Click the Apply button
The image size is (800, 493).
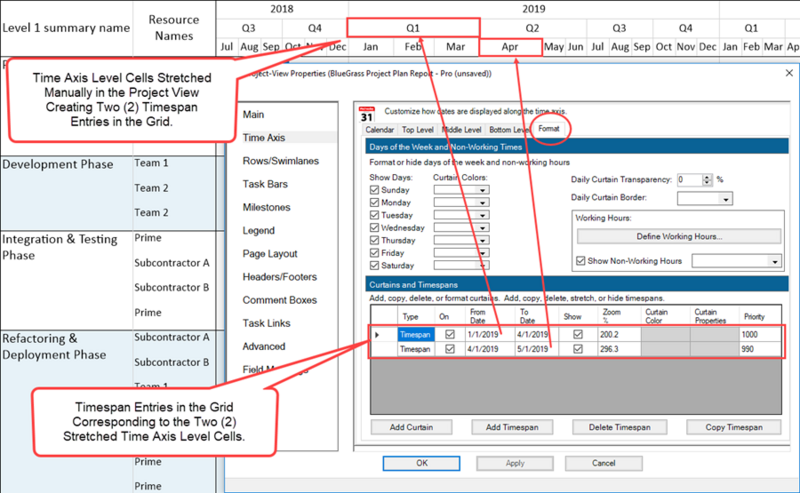[515, 463]
